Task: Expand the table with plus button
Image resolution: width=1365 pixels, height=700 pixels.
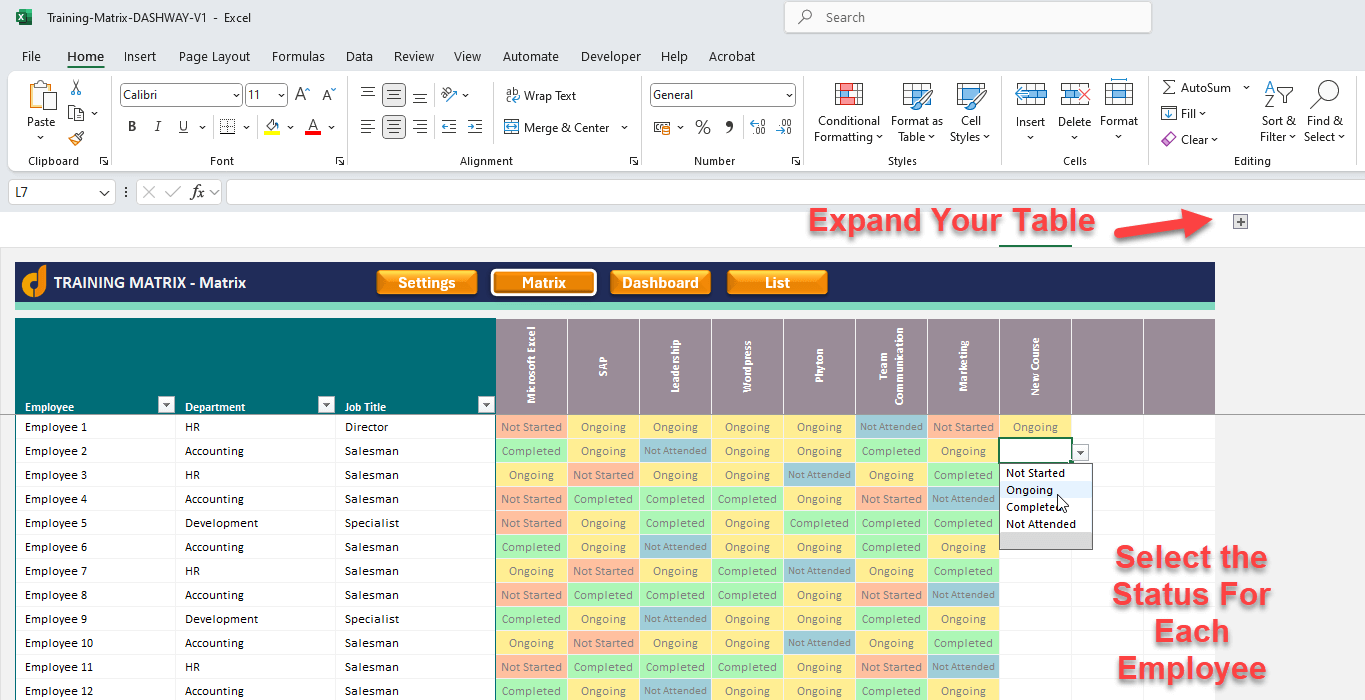Action: (x=1240, y=222)
